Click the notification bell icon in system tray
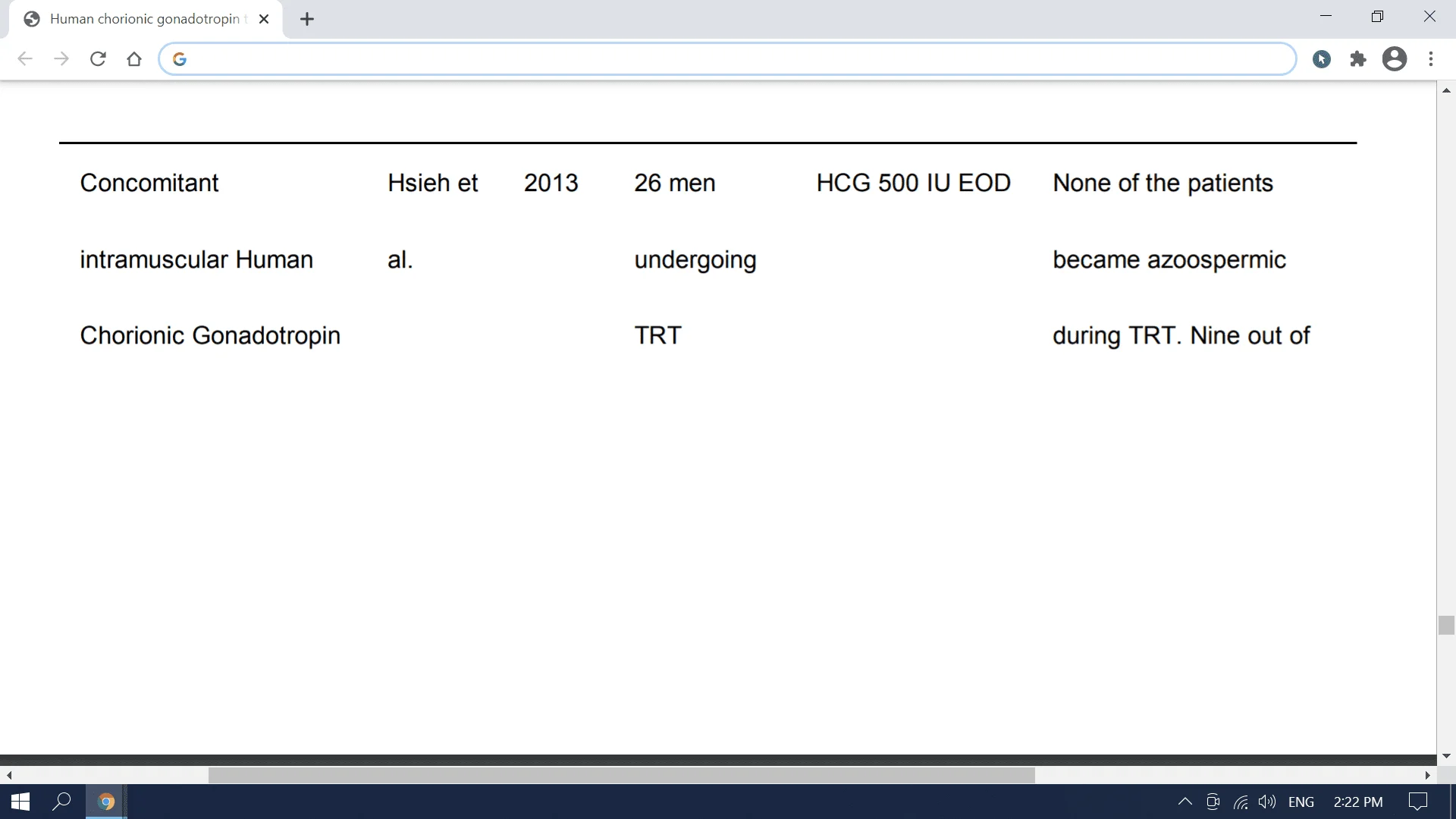This screenshot has width=1456, height=819. pyautogui.click(x=1421, y=800)
